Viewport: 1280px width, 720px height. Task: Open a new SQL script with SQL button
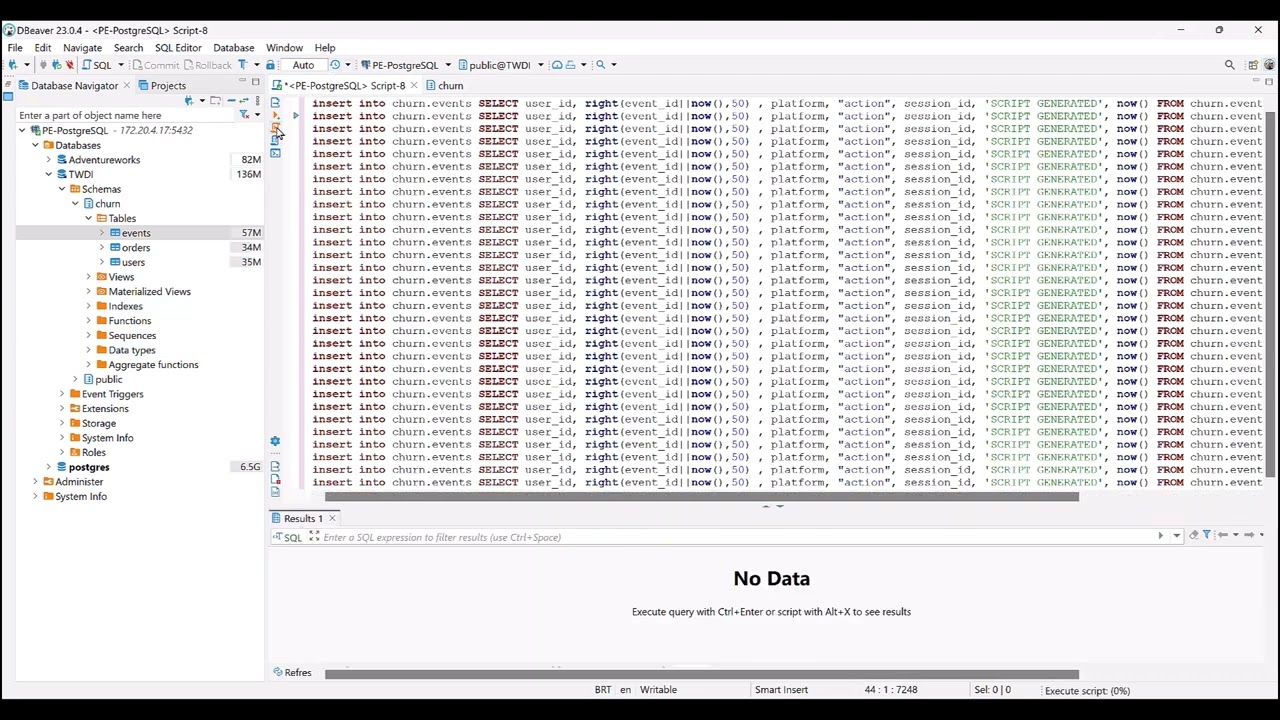pyautogui.click(x=97, y=65)
